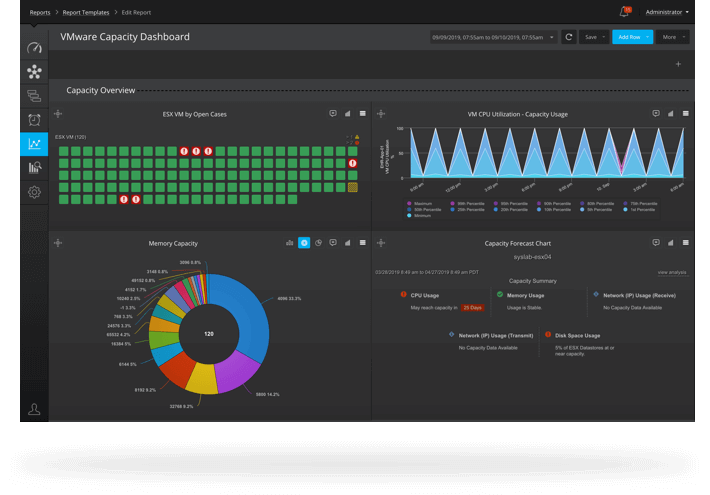This screenshot has width=710, height=495.
Task: Open the notifications bell
Action: 624,12
